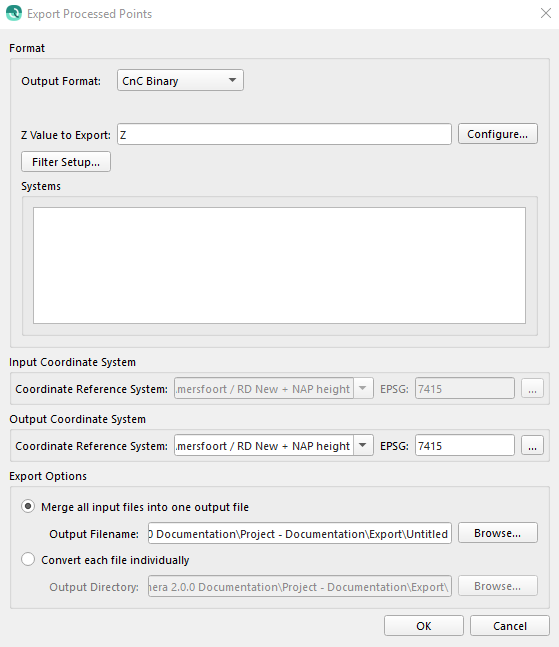Click the output EPSG code field

click(465, 445)
